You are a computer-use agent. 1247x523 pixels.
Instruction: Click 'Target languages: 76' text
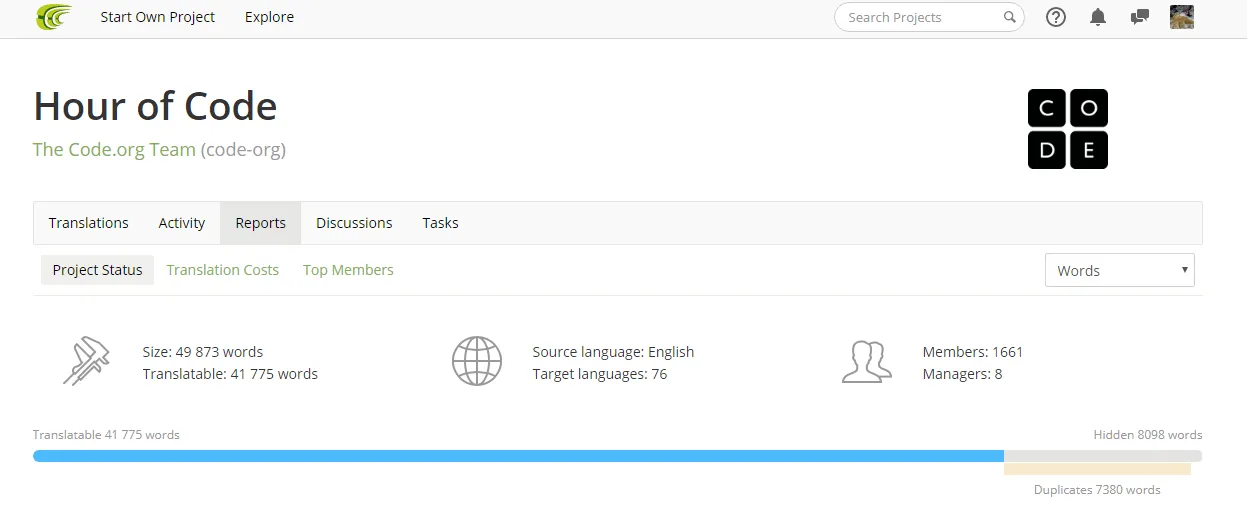pos(600,374)
